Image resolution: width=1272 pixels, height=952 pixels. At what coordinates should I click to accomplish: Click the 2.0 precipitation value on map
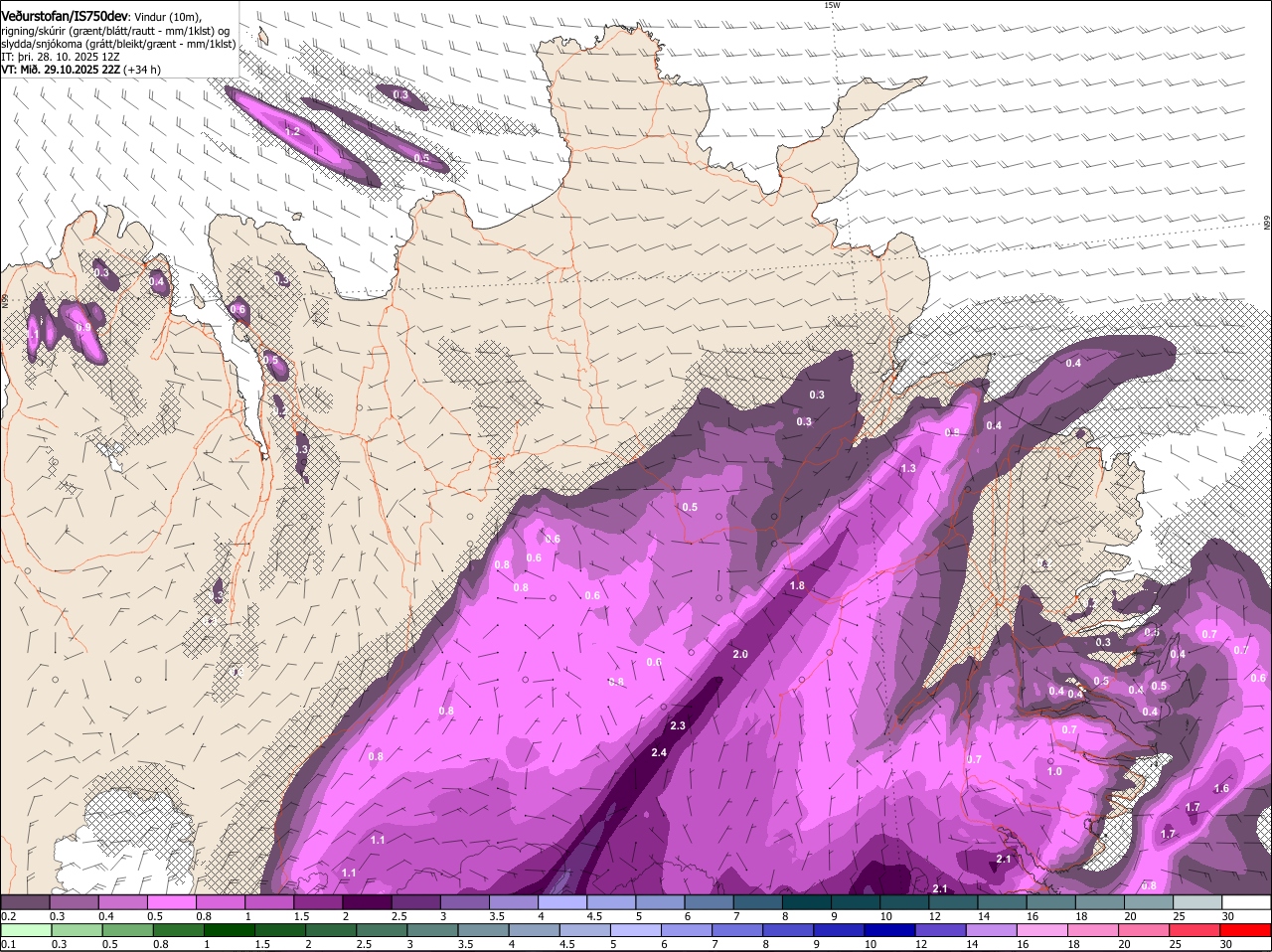740,654
